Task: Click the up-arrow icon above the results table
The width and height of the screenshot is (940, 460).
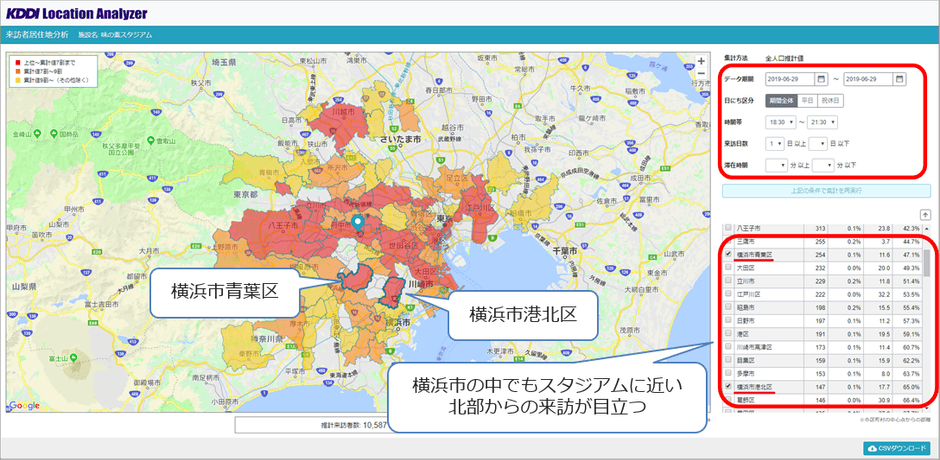Action: 925,213
